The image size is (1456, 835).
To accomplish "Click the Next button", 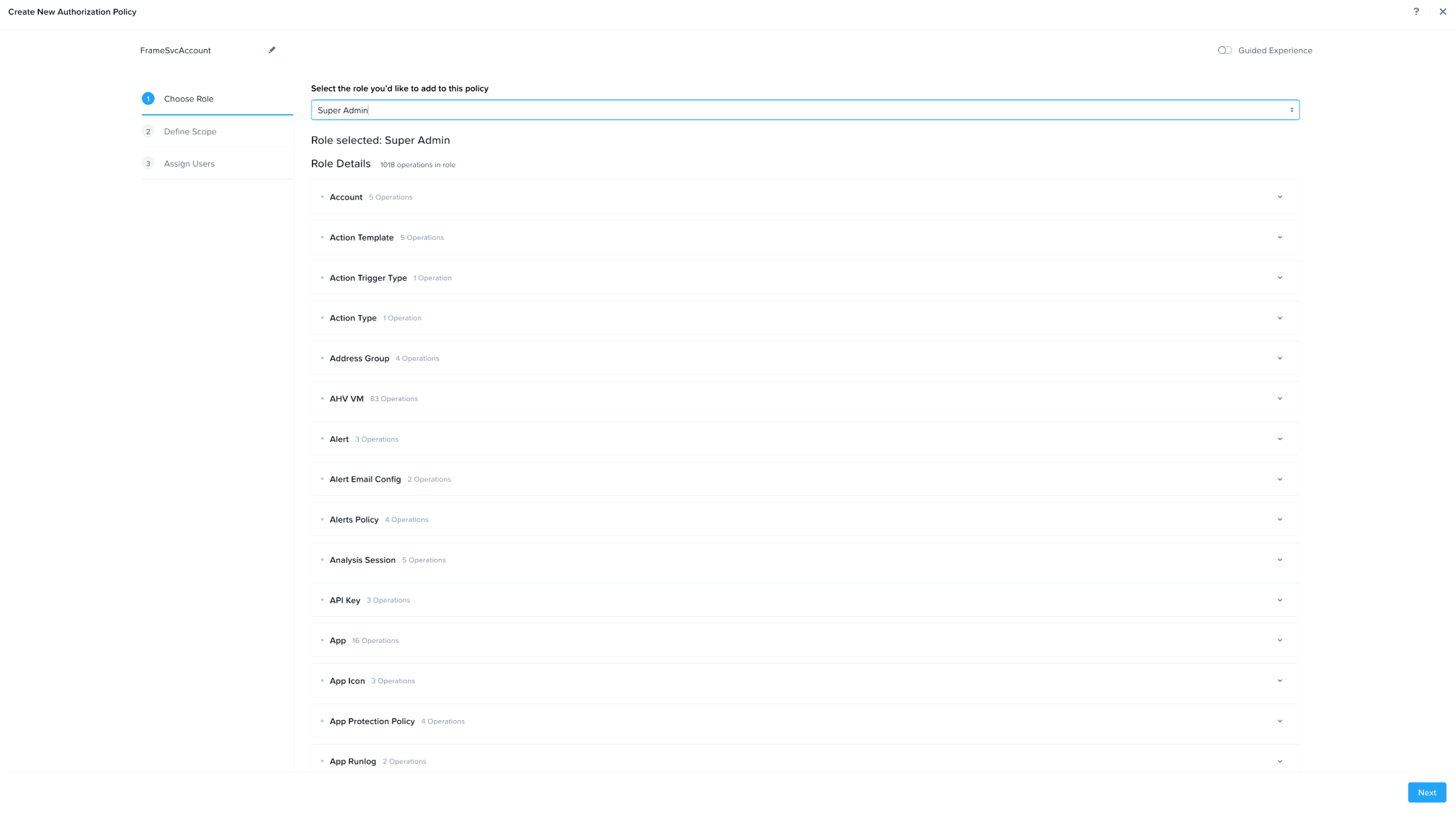I will 1426,793.
